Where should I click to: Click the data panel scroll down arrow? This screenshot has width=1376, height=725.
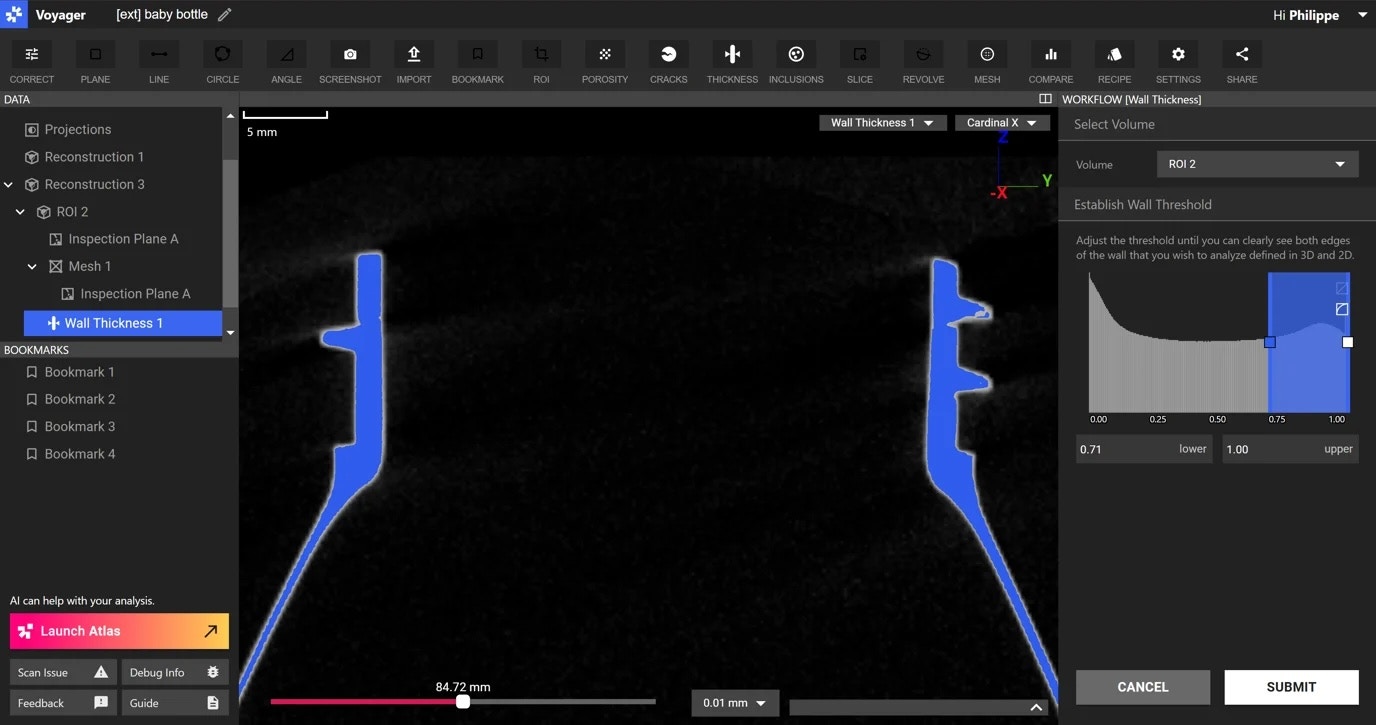pos(231,333)
